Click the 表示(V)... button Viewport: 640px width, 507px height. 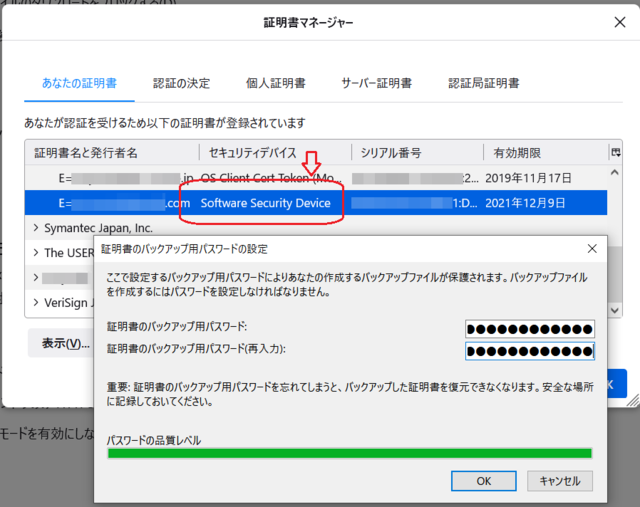pyautogui.click(x=61, y=343)
